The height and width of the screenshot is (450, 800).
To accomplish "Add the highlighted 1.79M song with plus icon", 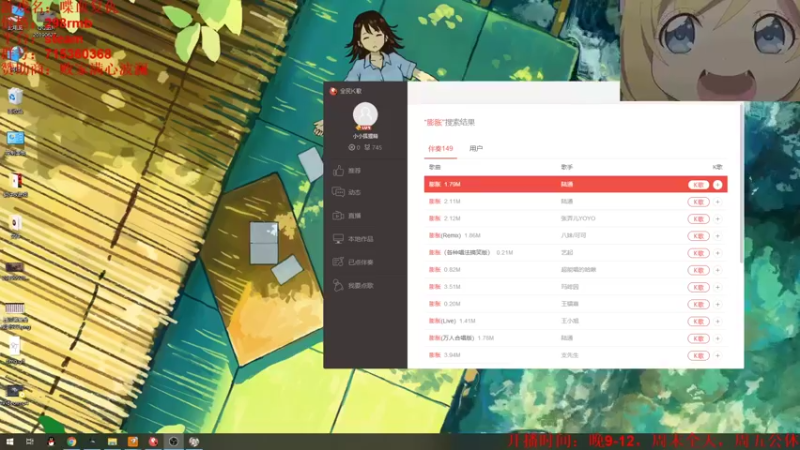I will point(717,185).
